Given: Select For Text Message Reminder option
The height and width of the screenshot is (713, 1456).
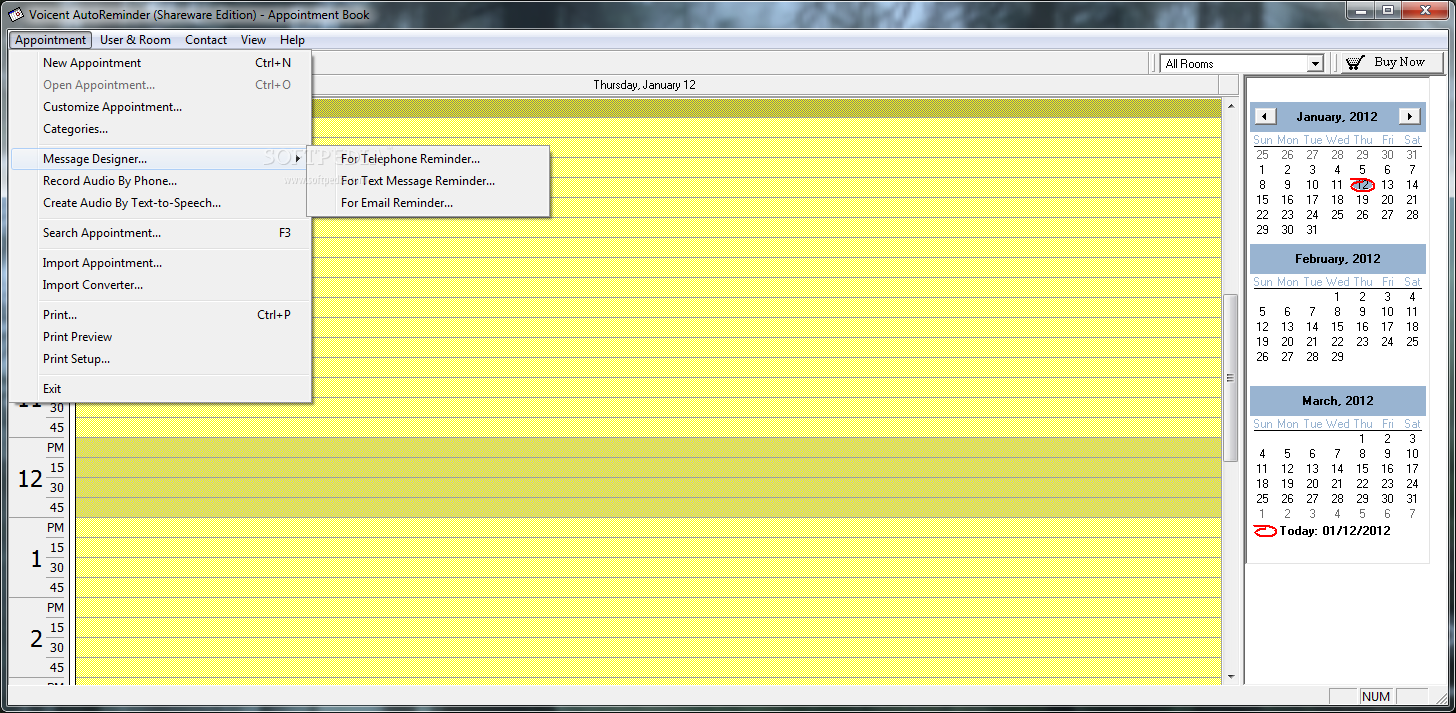Looking at the screenshot, I should 428,181.
